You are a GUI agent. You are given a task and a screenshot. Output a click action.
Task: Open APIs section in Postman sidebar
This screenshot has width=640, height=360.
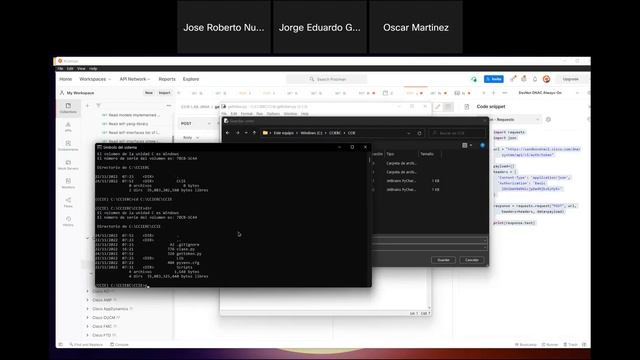pos(68,127)
